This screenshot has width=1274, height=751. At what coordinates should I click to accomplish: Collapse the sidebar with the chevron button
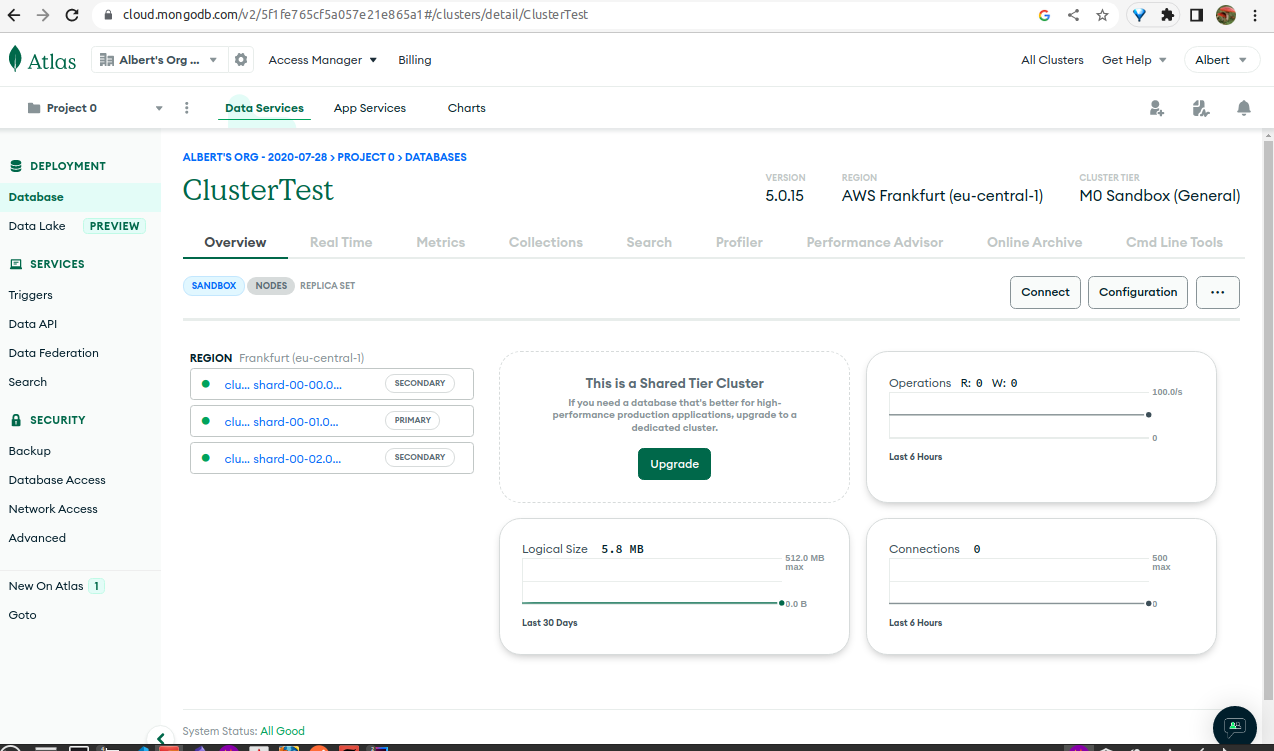160,738
